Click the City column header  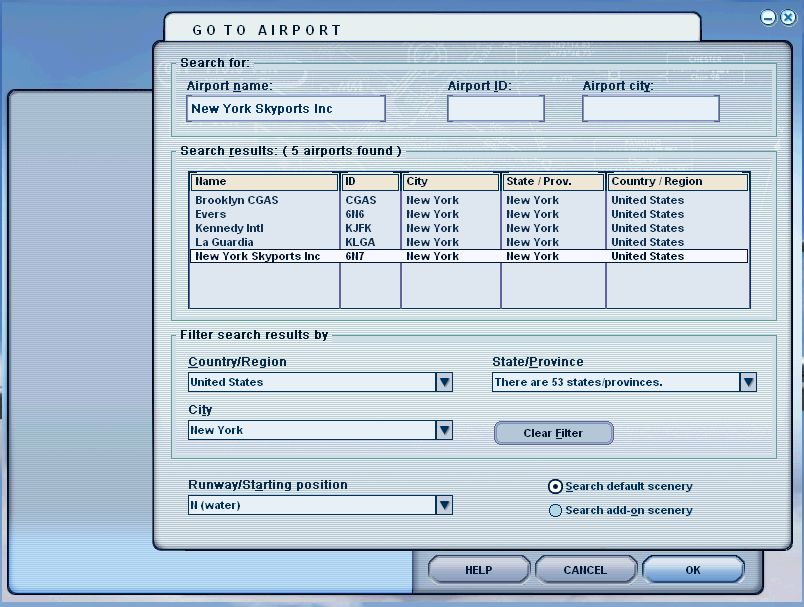[450, 182]
